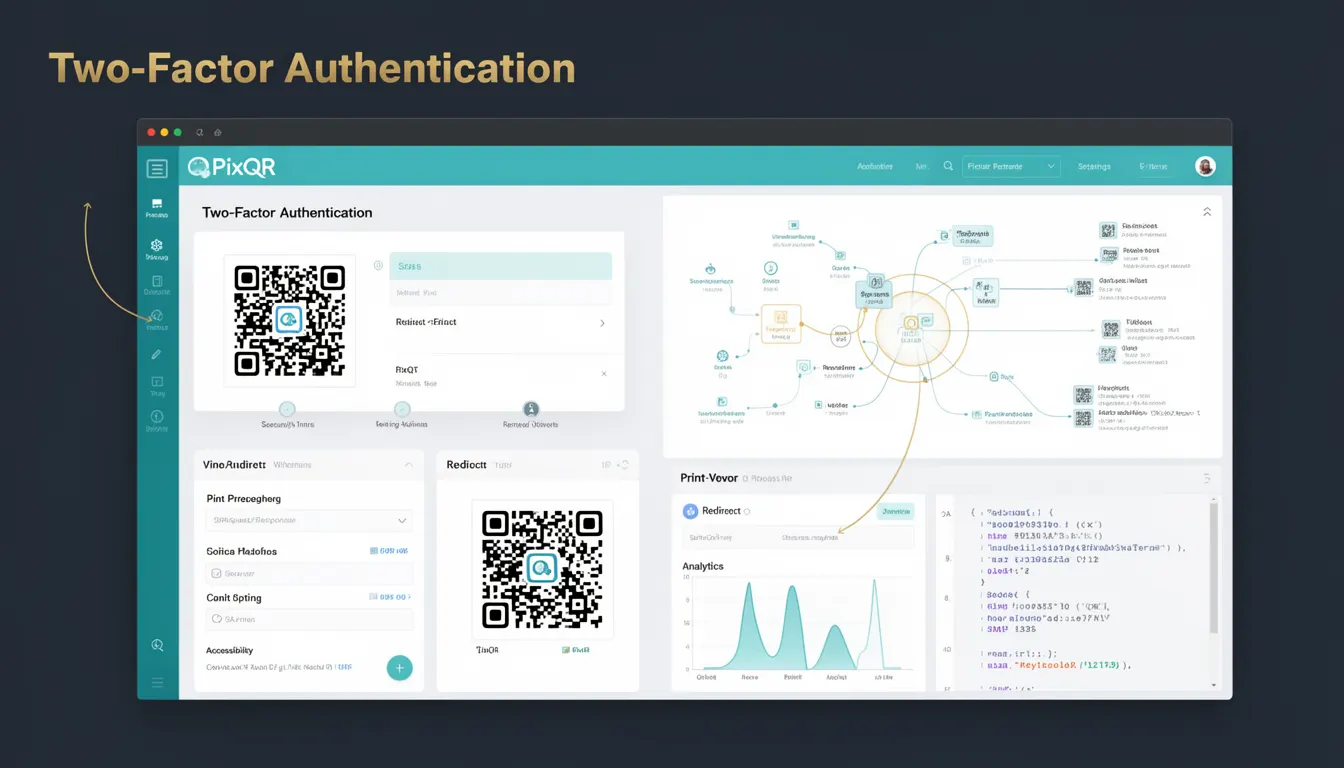Open the Tray icon in the sidebar
The image size is (1344, 768).
(x=157, y=382)
